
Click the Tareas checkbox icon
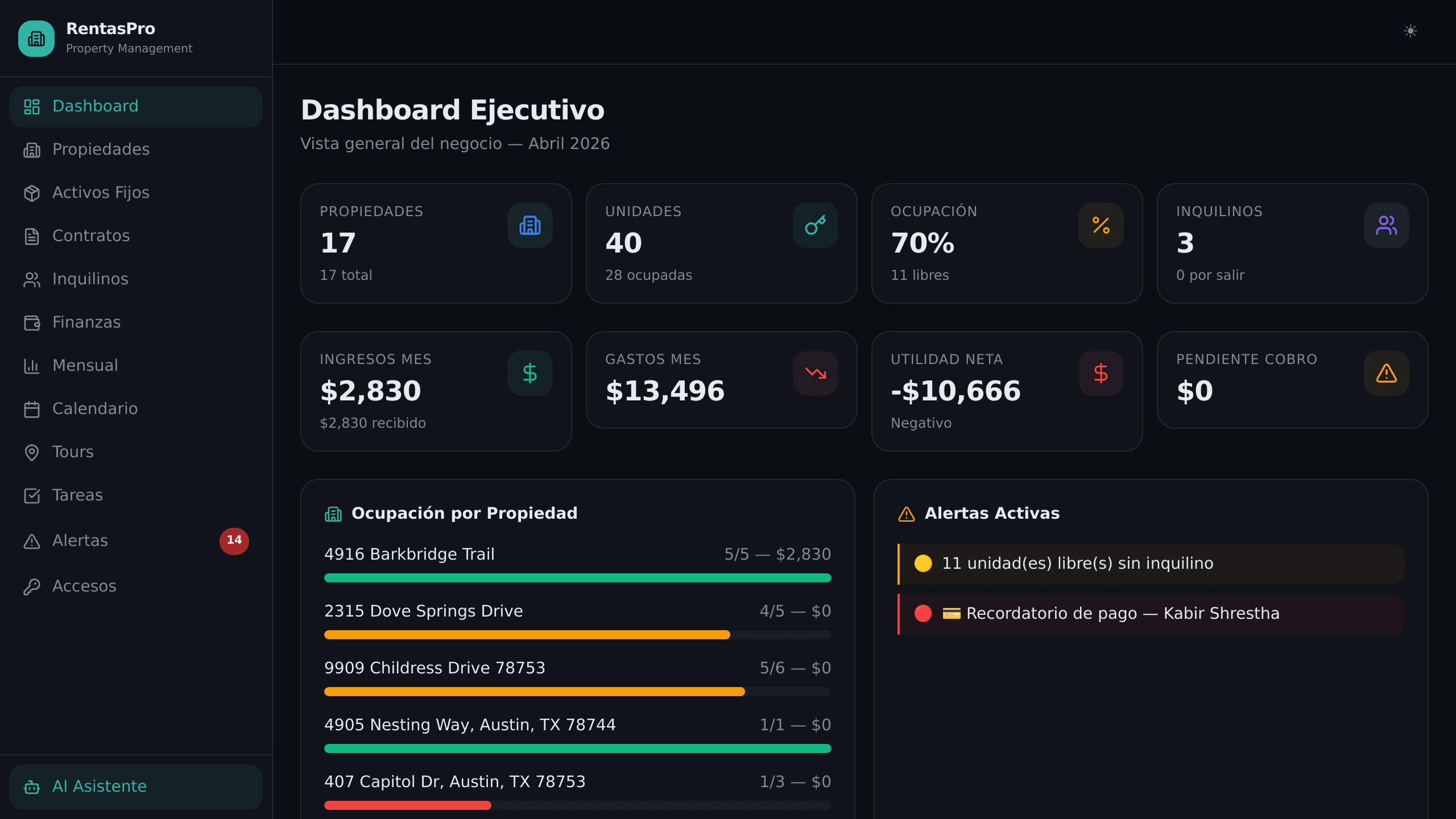(x=32, y=495)
